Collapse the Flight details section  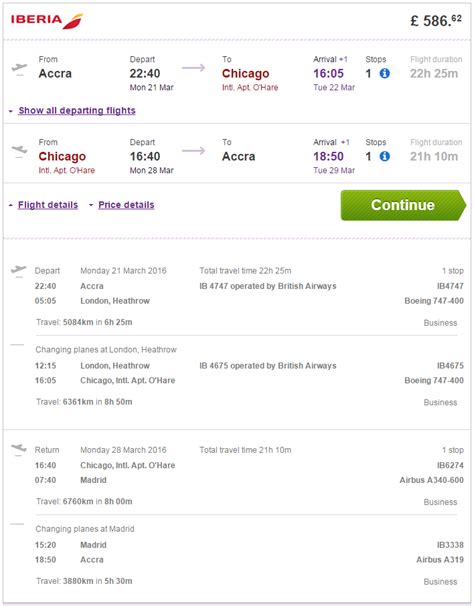click(48, 205)
